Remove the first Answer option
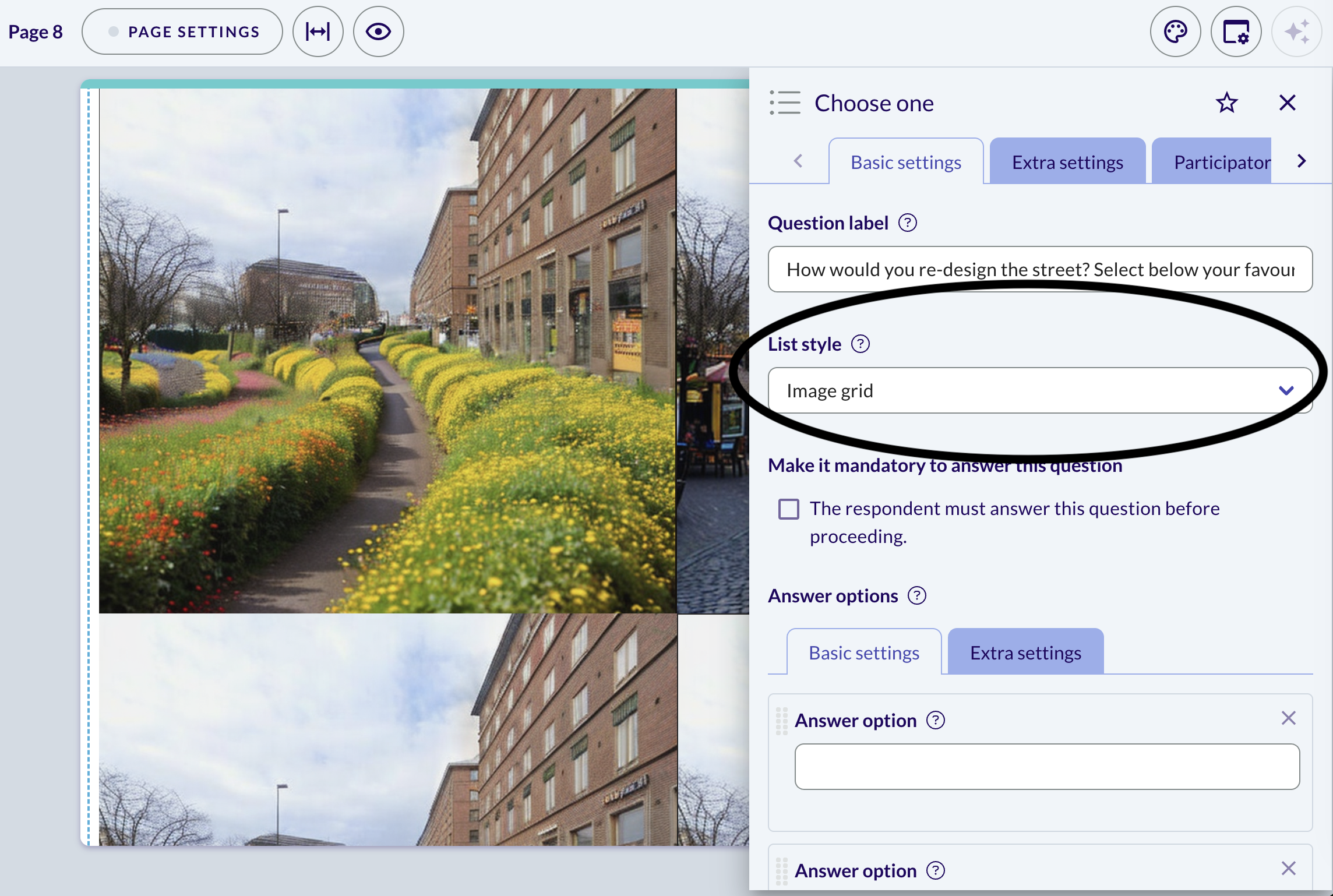 click(x=1289, y=718)
